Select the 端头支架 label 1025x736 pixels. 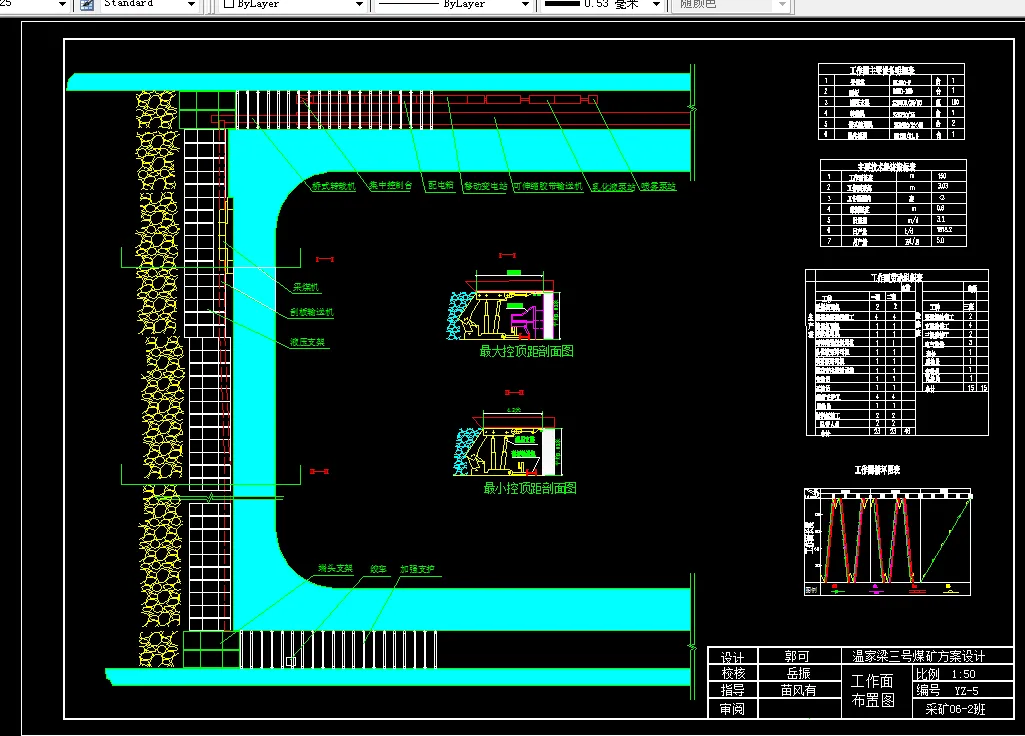pyautogui.click(x=335, y=569)
